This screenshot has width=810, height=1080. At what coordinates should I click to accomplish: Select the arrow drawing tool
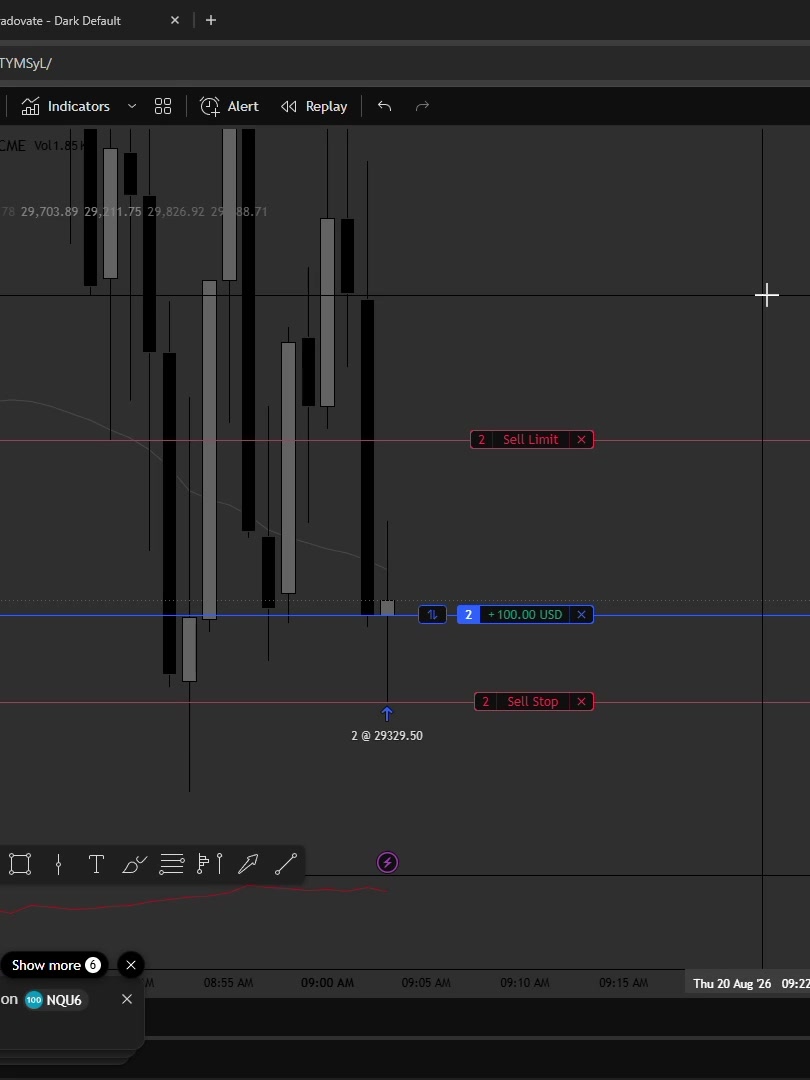(x=248, y=864)
